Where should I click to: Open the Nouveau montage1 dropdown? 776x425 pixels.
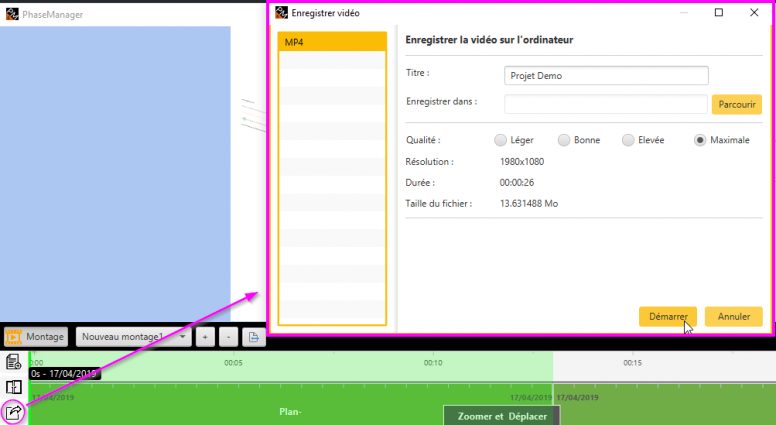[135, 338]
